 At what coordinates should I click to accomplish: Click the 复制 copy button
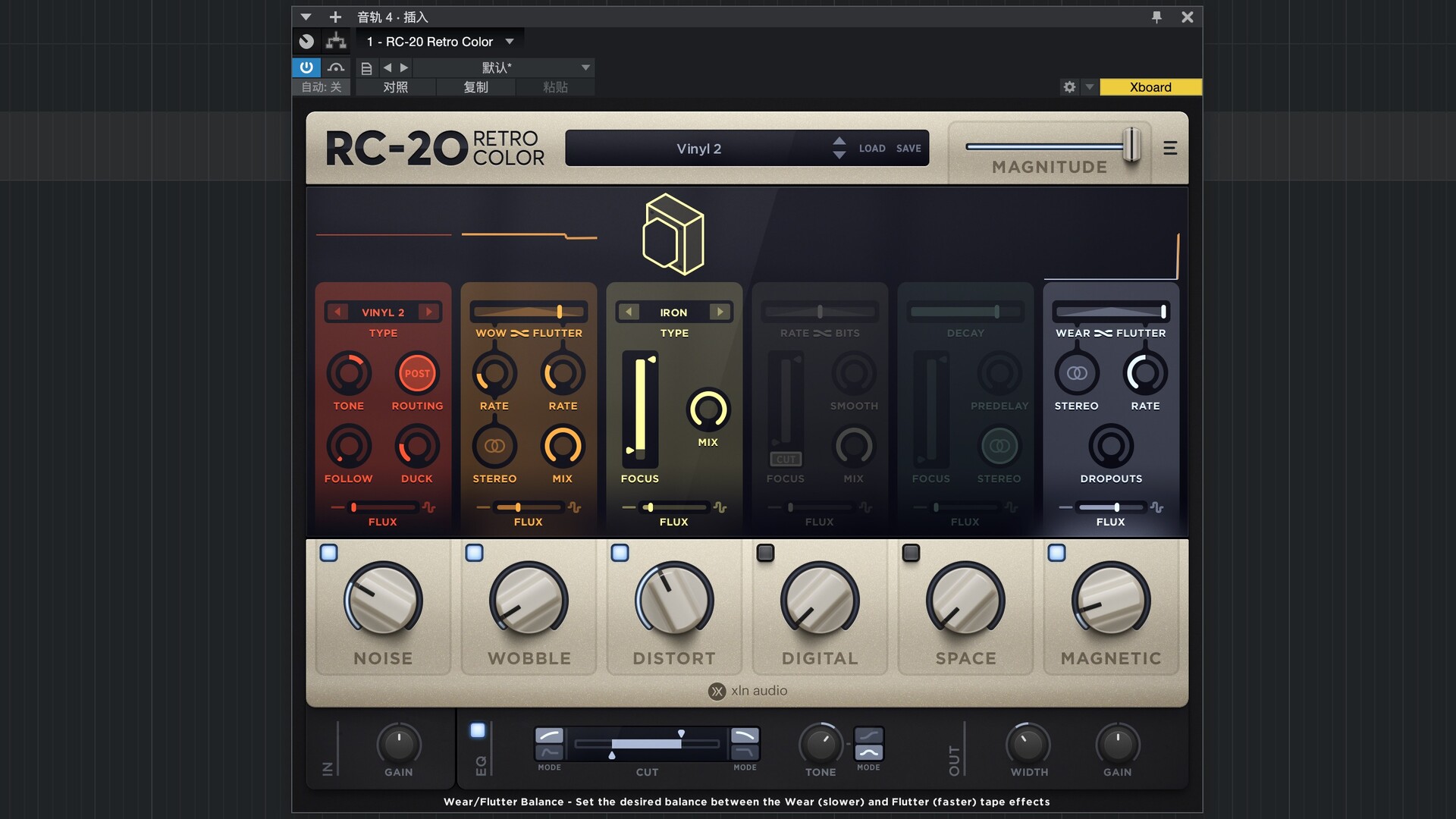point(475,87)
